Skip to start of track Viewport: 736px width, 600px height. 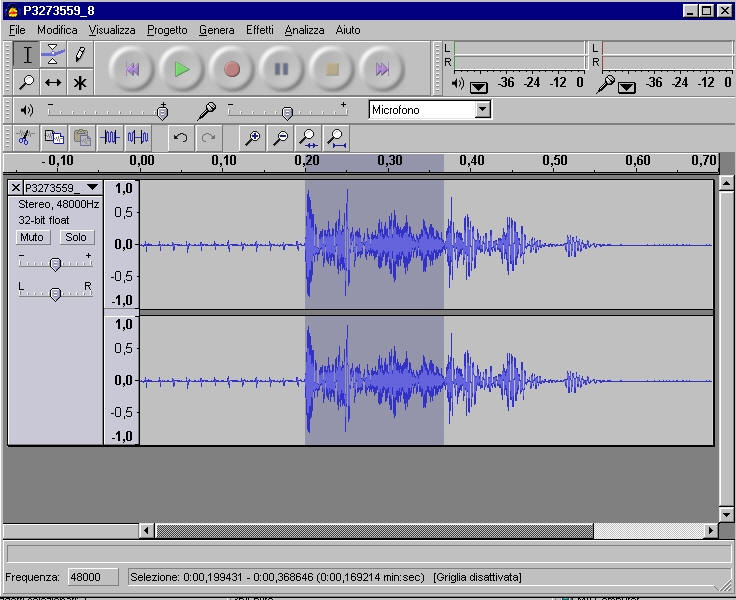tap(132, 69)
